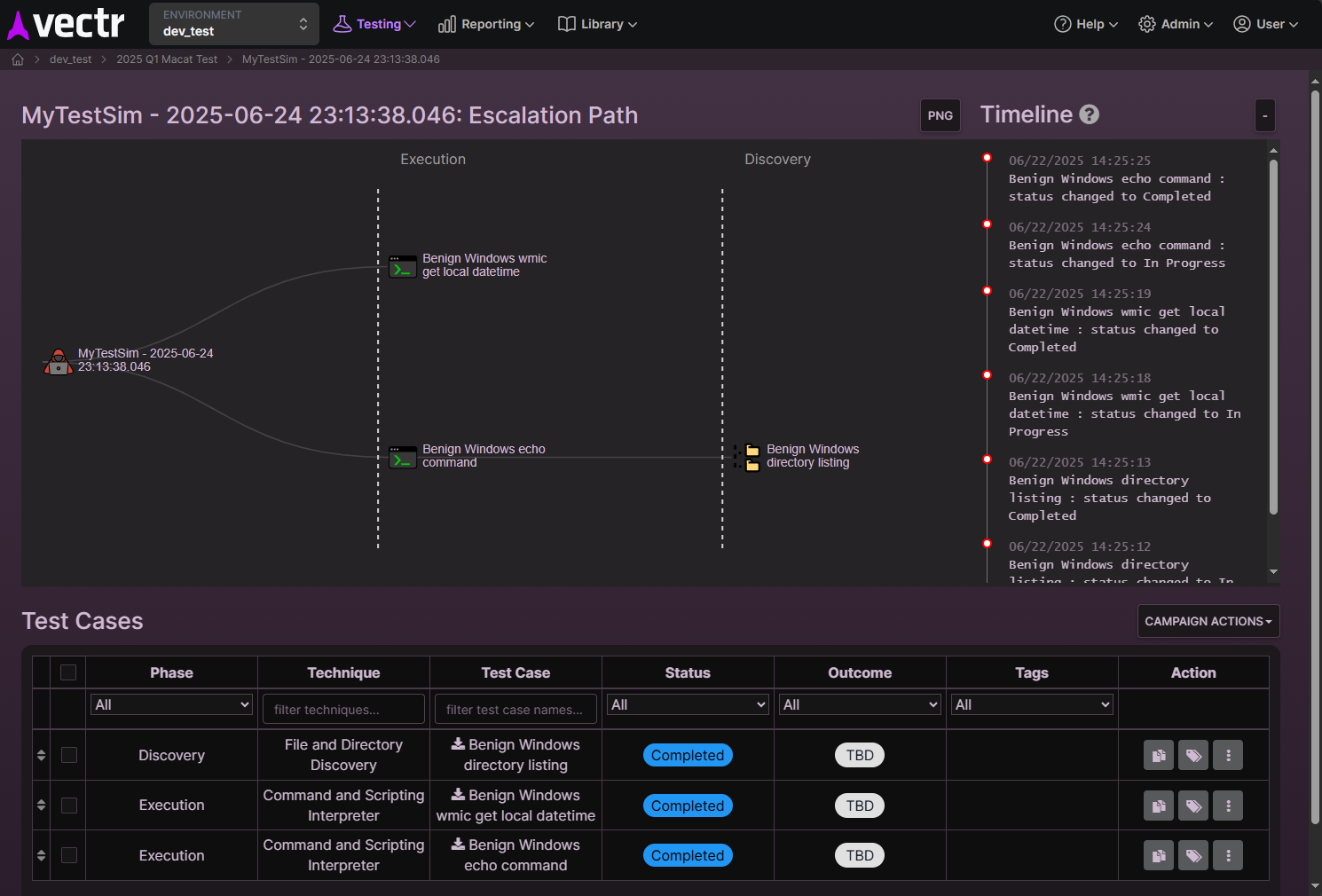The height and width of the screenshot is (896, 1322).
Task: Click the Timeline help question mark icon
Action: (1090, 114)
